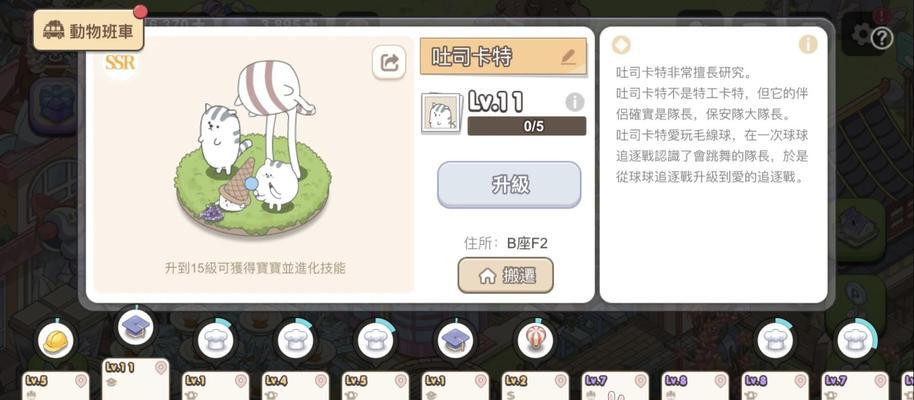Click the SSR rarity badge
This screenshot has width=914, height=400.
pyautogui.click(x=120, y=62)
